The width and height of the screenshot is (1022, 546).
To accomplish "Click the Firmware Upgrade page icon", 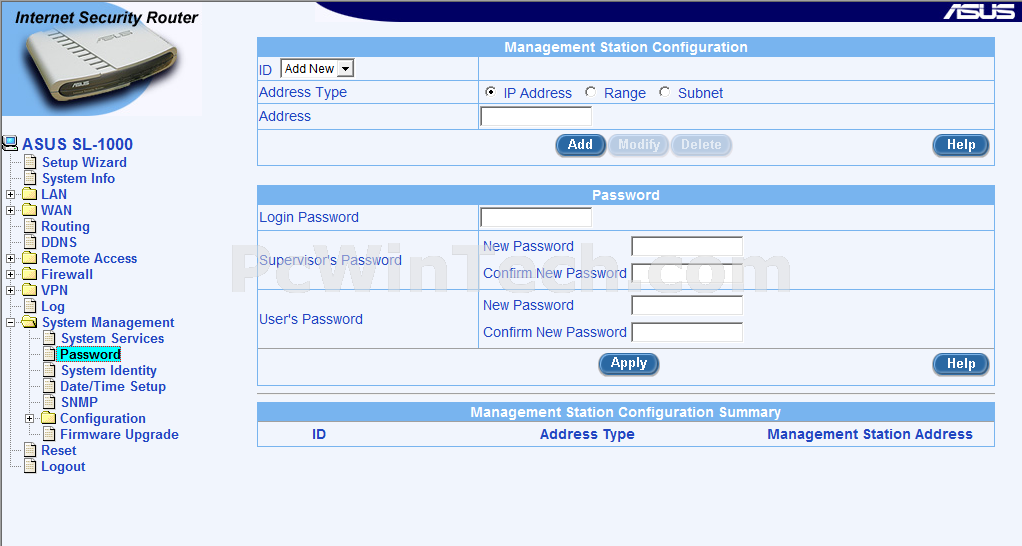I will click(x=50, y=434).
